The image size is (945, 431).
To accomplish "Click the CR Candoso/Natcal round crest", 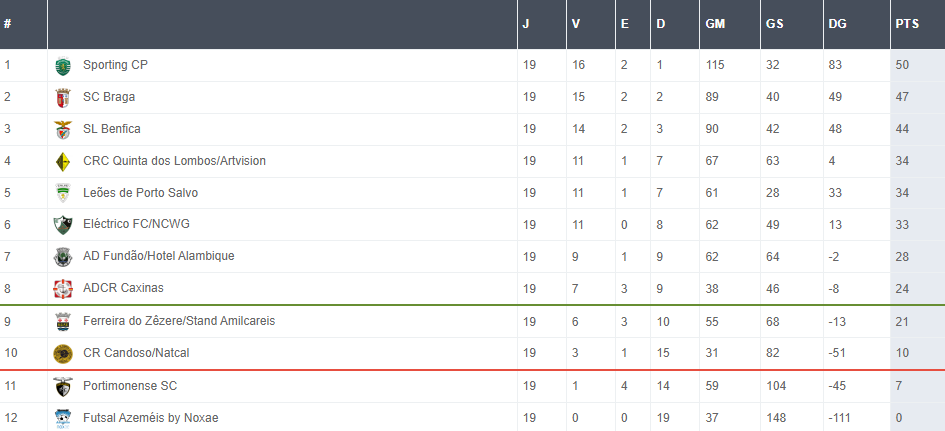I will tap(63, 353).
